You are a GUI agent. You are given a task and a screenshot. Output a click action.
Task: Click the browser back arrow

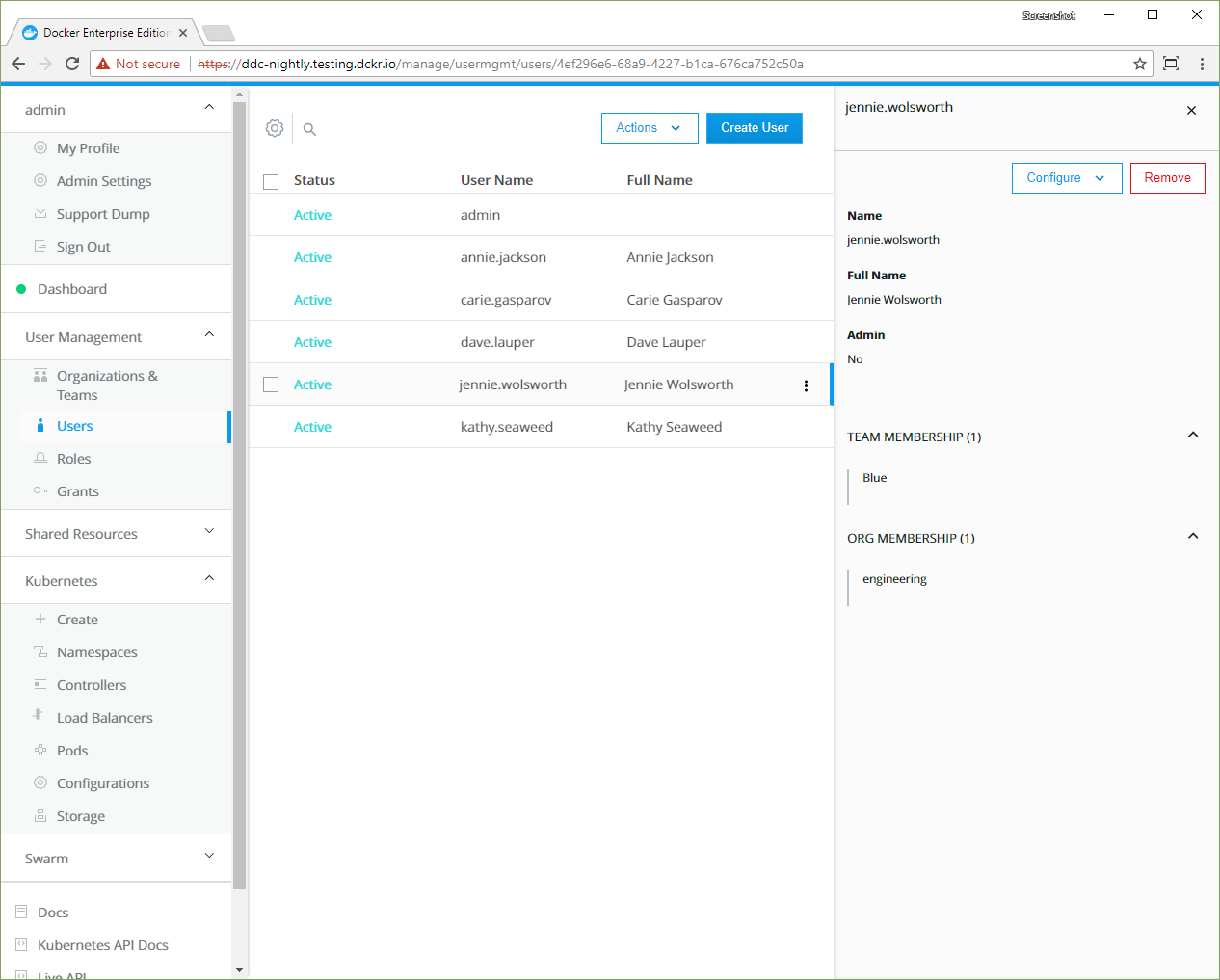[18, 64]
